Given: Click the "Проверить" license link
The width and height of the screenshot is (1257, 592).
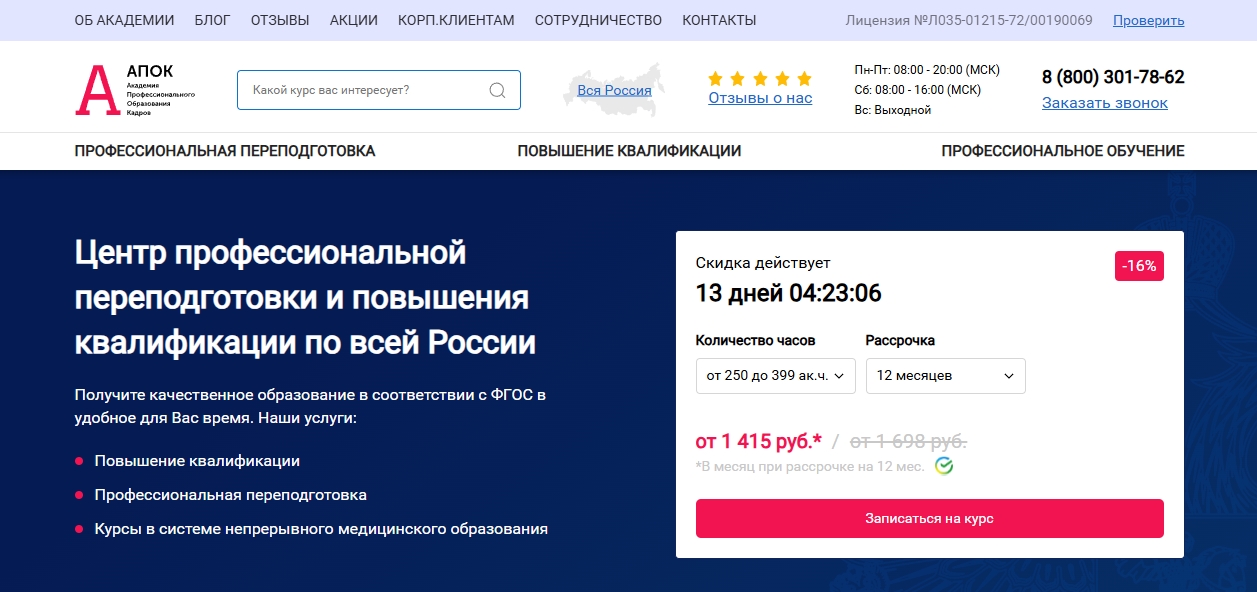Looking at the screenshot, I should 1148,20.
